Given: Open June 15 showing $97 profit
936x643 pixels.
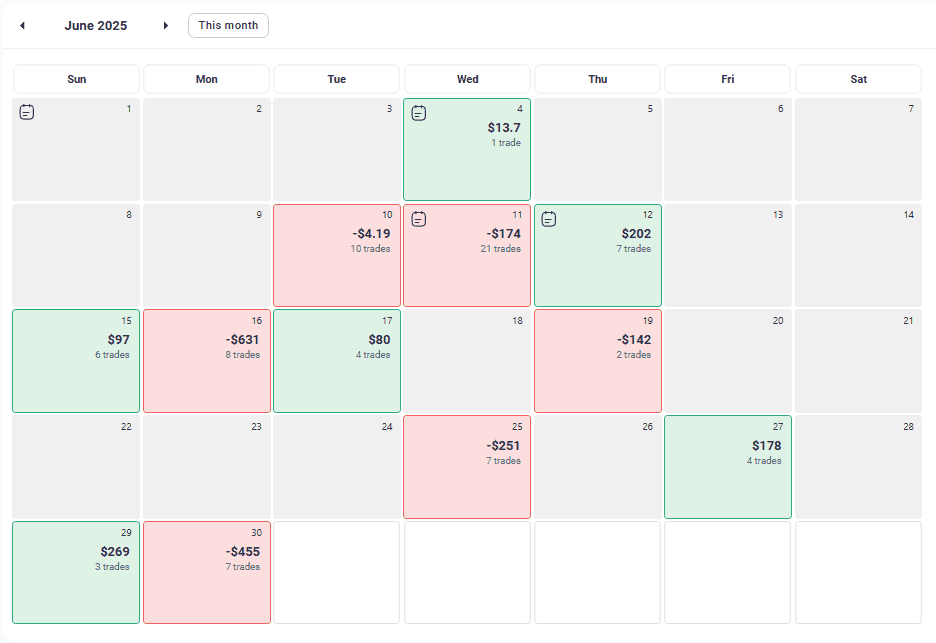Looking at the screenshot, I should pos(76,361).
